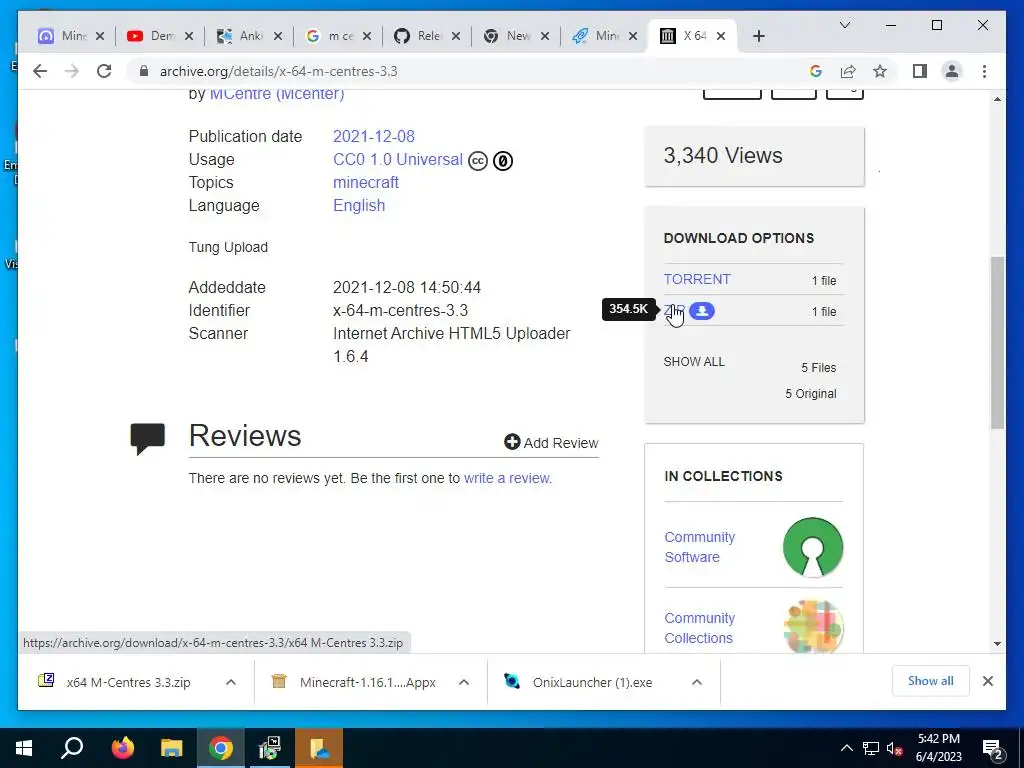Click Show all downloads

pyautogui.click(x=931, y=681)
